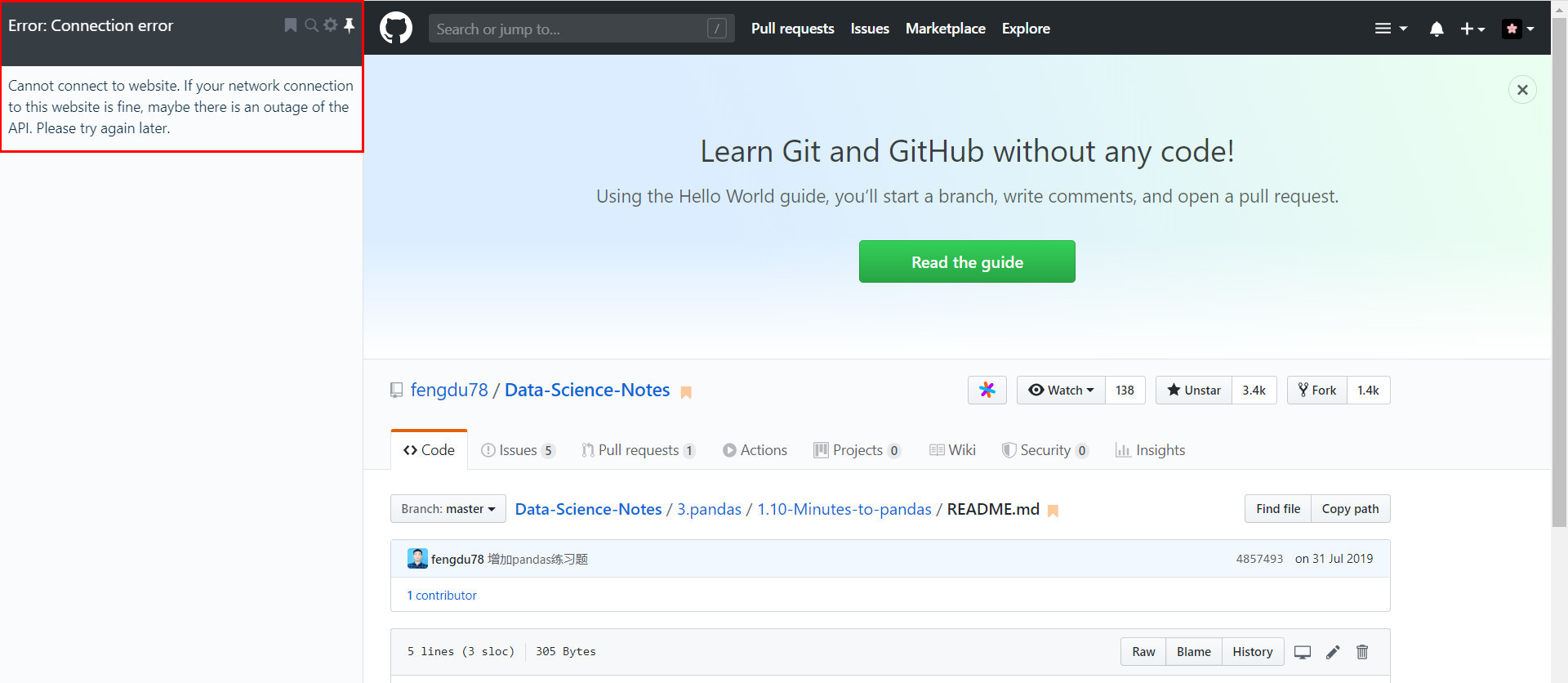Open the 1 contributor link
Viewport: 1568px width, 683px height.
coord(442,596)
